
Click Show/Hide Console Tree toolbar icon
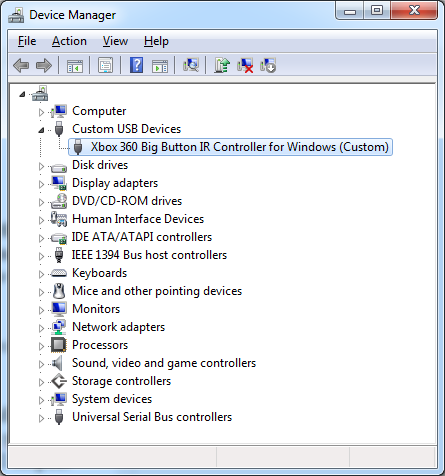click(x=75, y=66)
